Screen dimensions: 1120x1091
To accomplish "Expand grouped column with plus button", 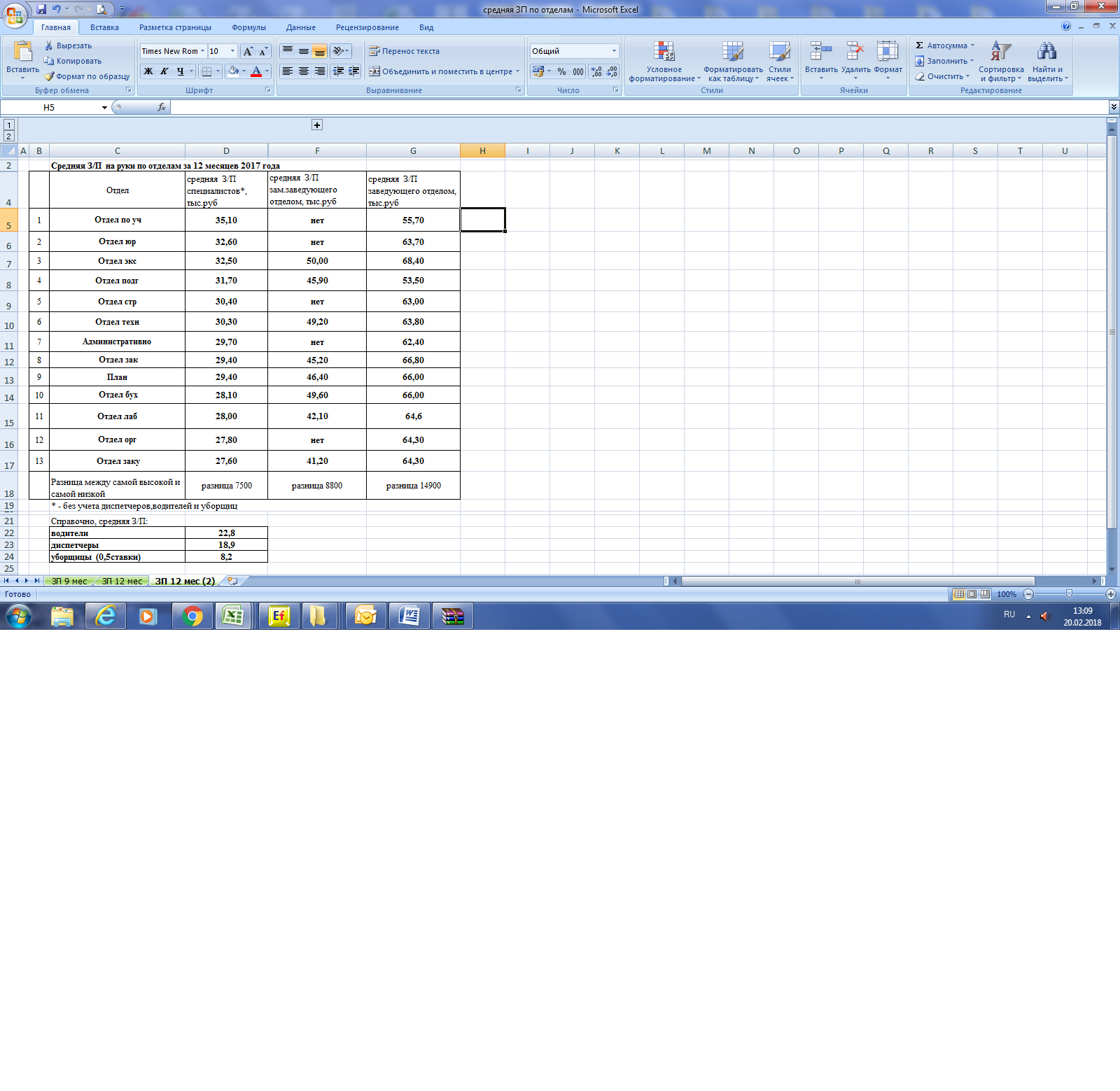I will pos(317,125).
